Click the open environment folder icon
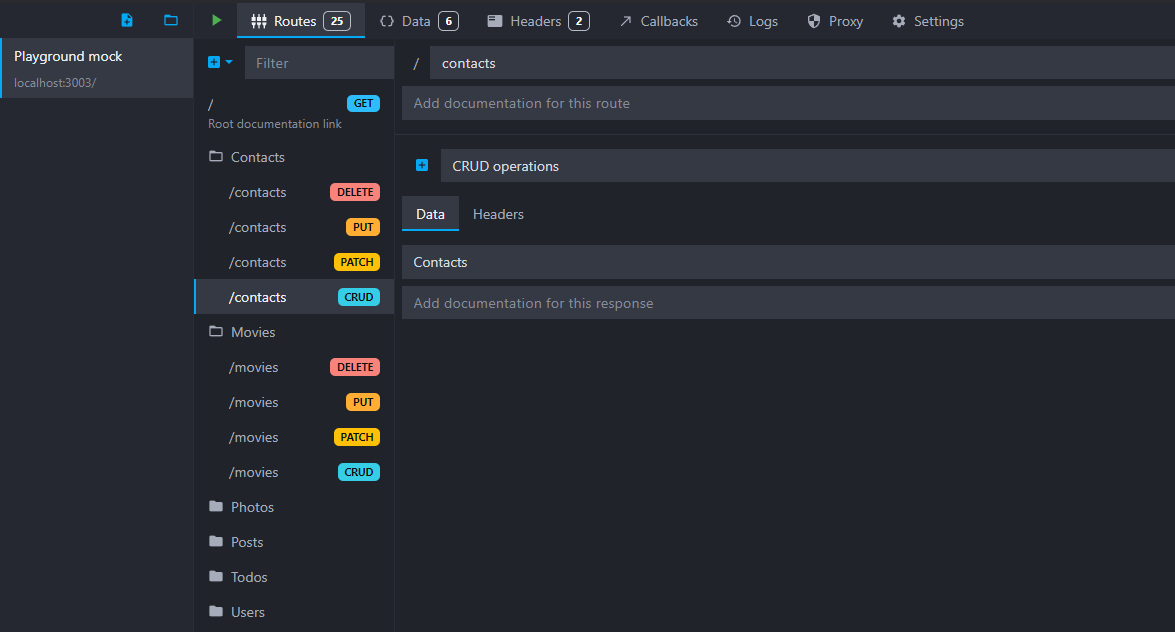 (171, 20)
